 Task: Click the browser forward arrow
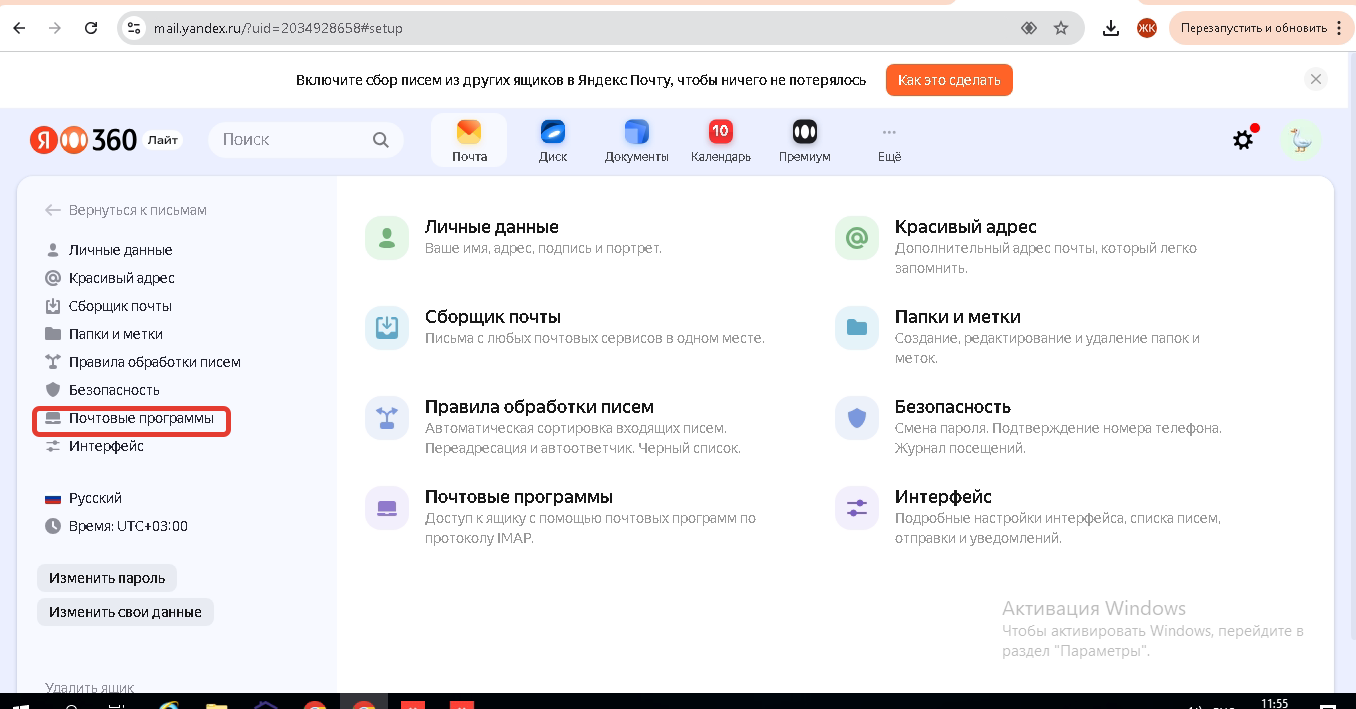(x=56, y=28)
